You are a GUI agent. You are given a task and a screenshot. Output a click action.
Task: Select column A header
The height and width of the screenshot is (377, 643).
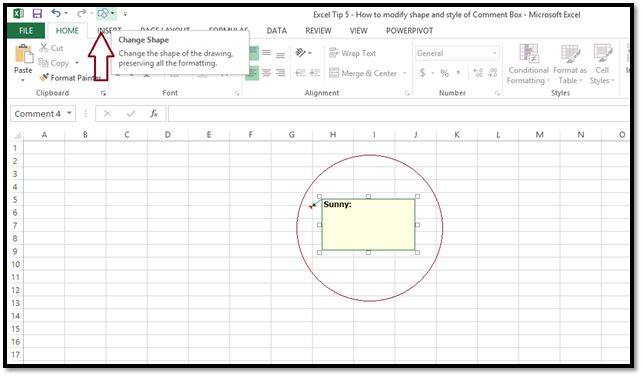point(44,135)
